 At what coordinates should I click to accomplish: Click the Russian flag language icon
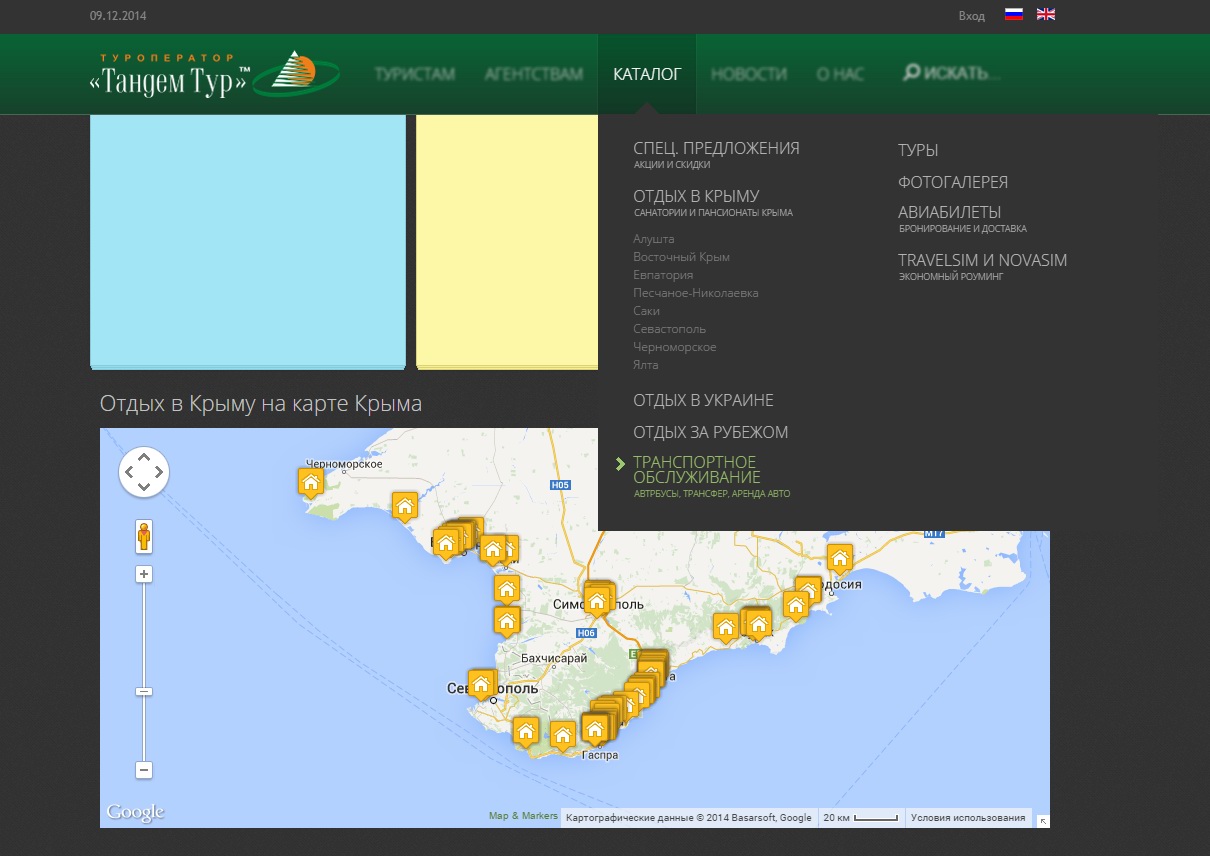click(x=1013, y=15)
